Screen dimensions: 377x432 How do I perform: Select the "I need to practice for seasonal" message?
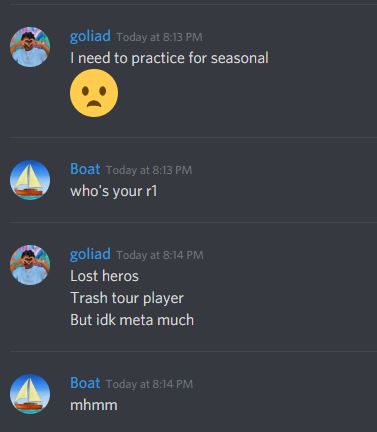pyautogui.click(x=169, y=58)
